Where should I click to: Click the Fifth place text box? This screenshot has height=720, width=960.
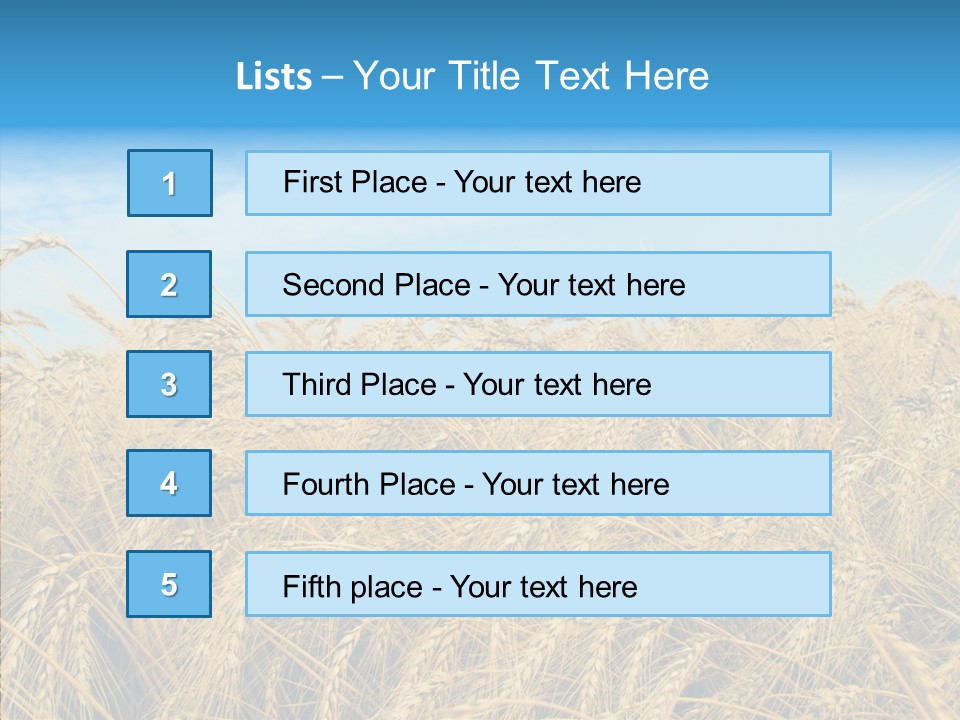[538, 584]
